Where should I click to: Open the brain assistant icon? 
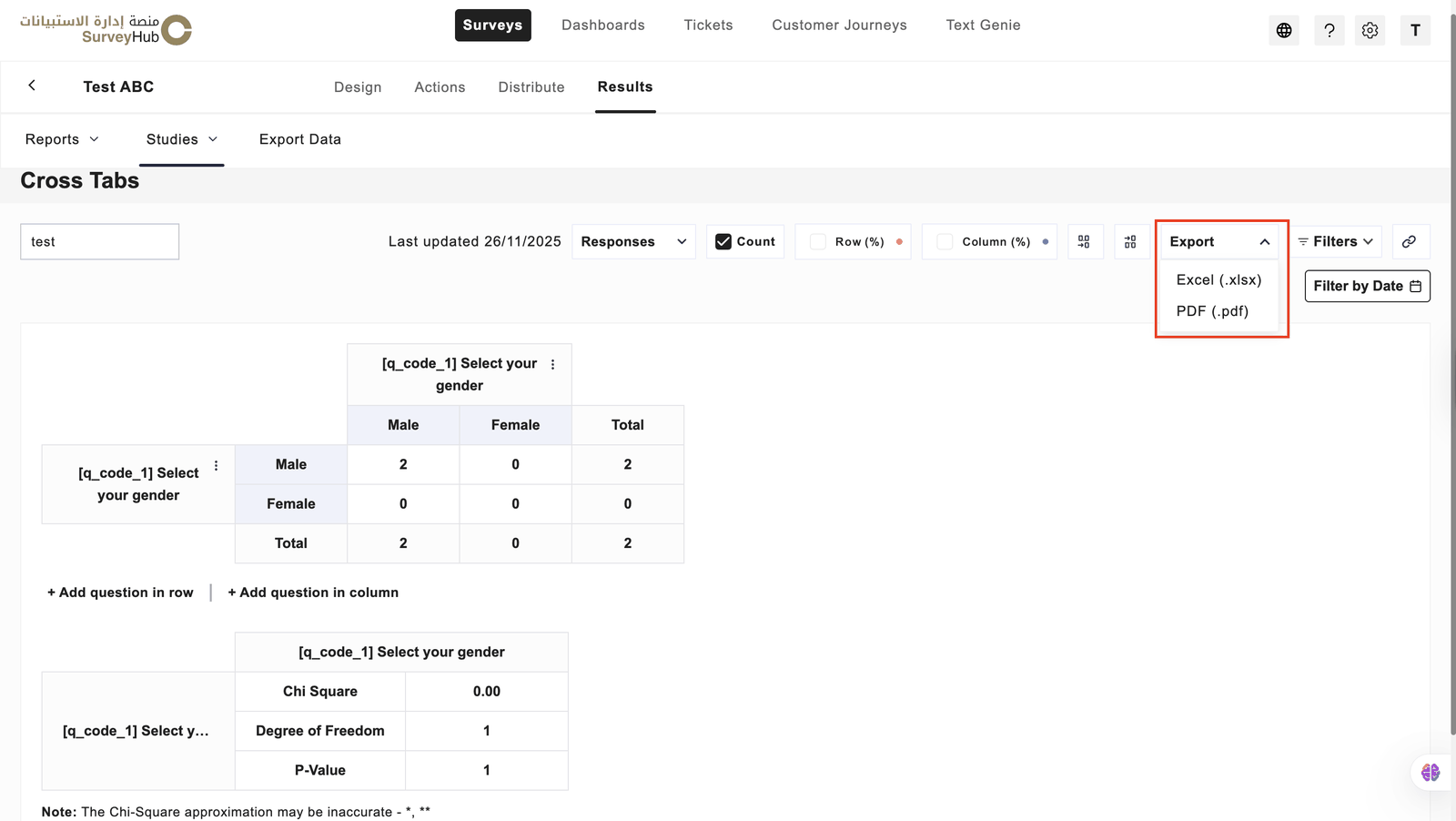pos(1431,772)
